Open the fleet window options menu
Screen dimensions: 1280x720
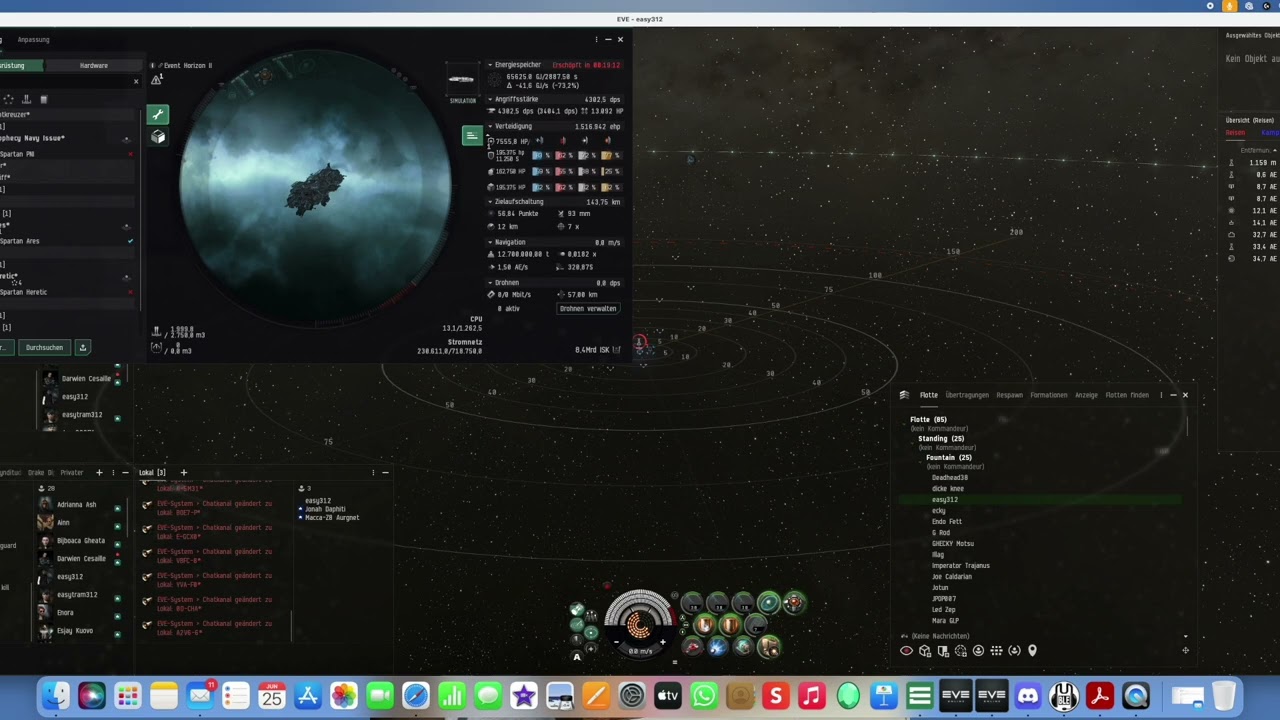tap(1161, 395)
